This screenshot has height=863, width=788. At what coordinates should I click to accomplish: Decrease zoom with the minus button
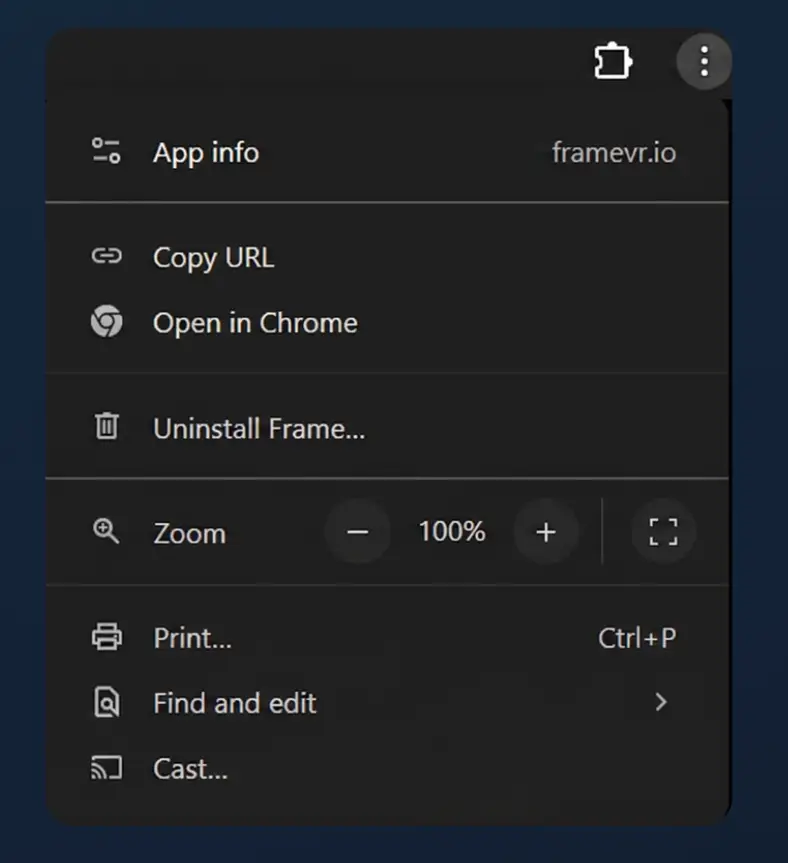click(x=357, y=531)
